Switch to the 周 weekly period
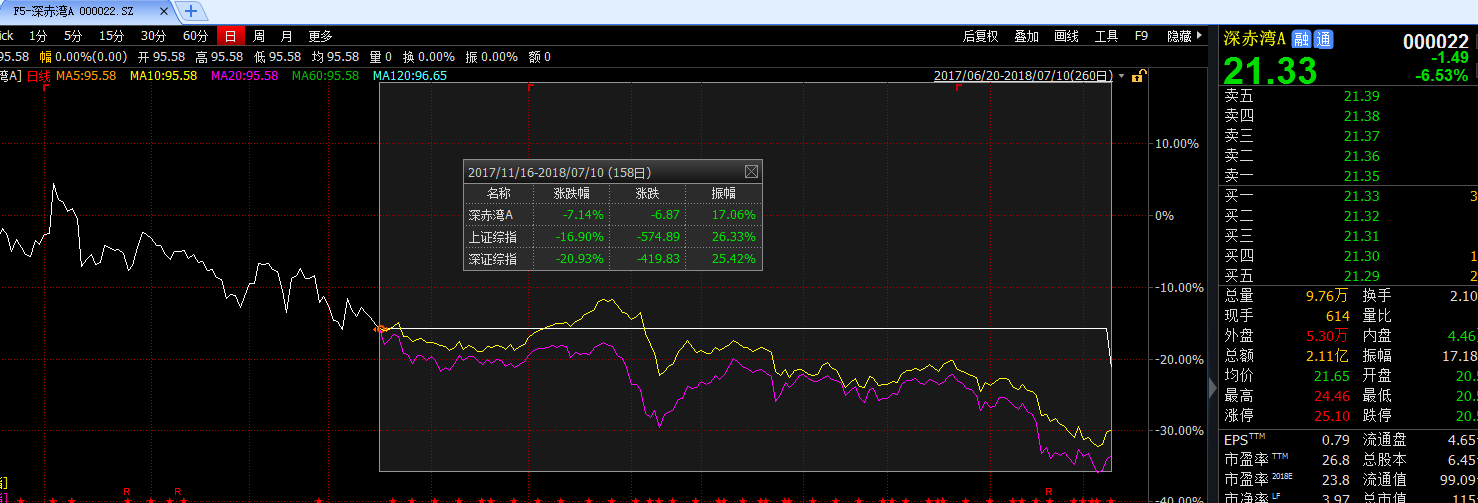Screen dimensions: 1478x503 259,36
